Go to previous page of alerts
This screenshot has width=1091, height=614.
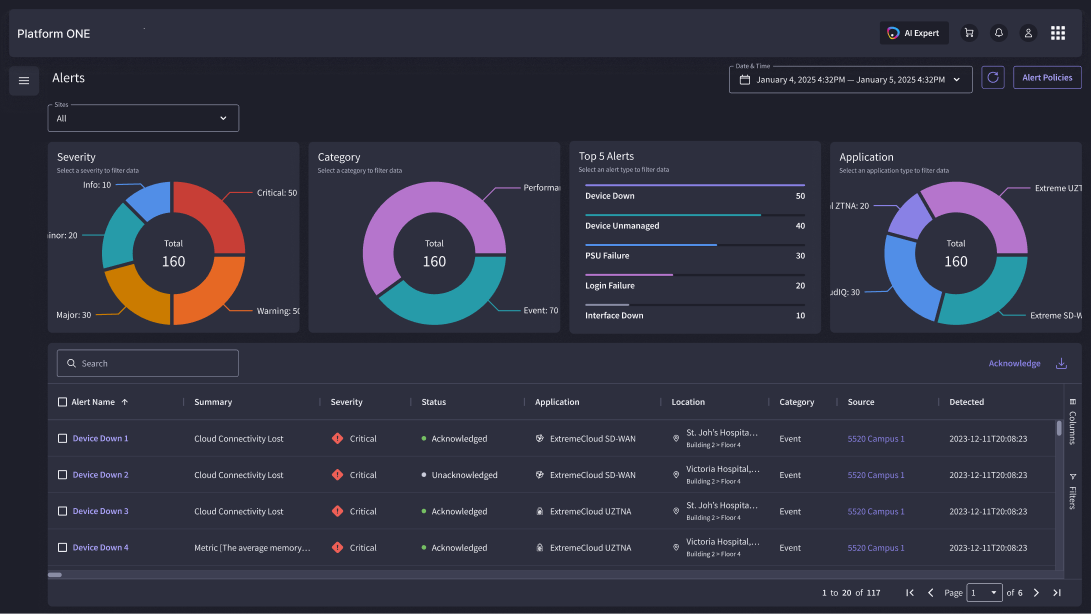[930, 592]
